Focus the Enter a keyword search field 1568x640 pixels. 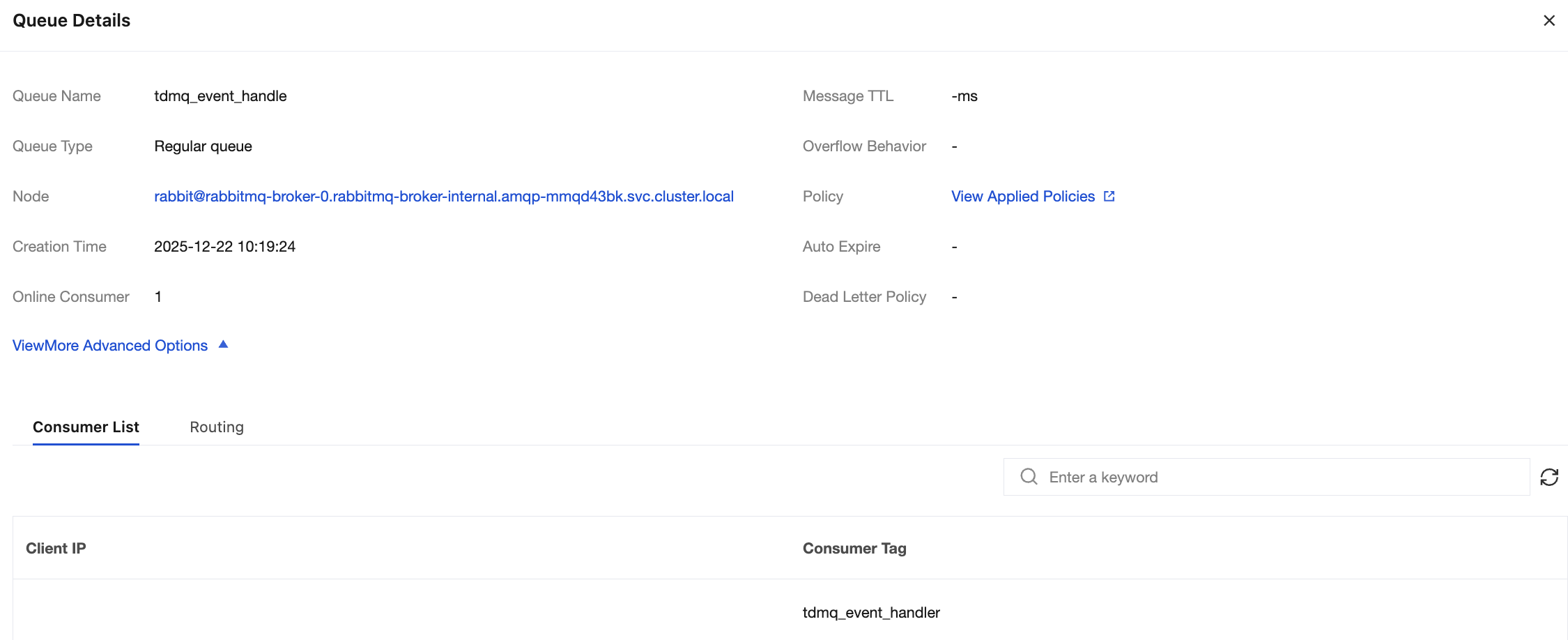pyautogui.click(x=1282, y=477)
